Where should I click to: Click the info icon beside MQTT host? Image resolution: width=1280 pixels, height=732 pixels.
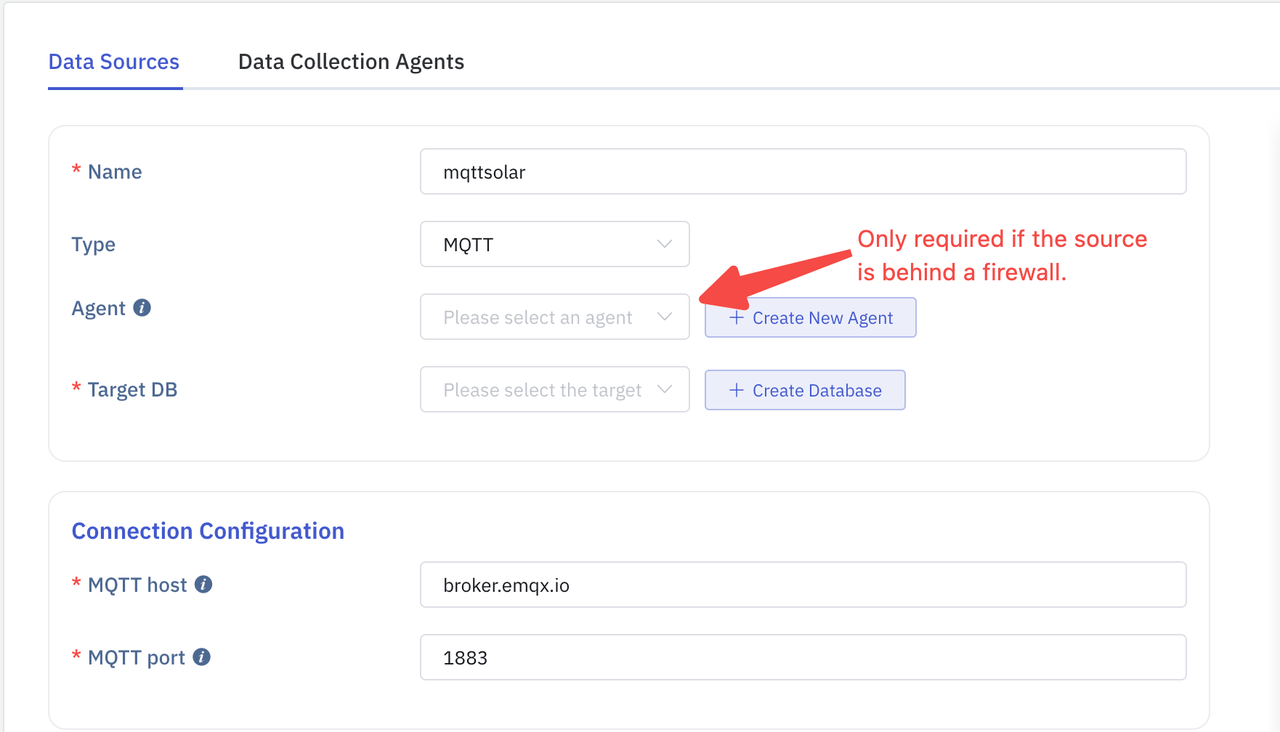click(203, 584)
